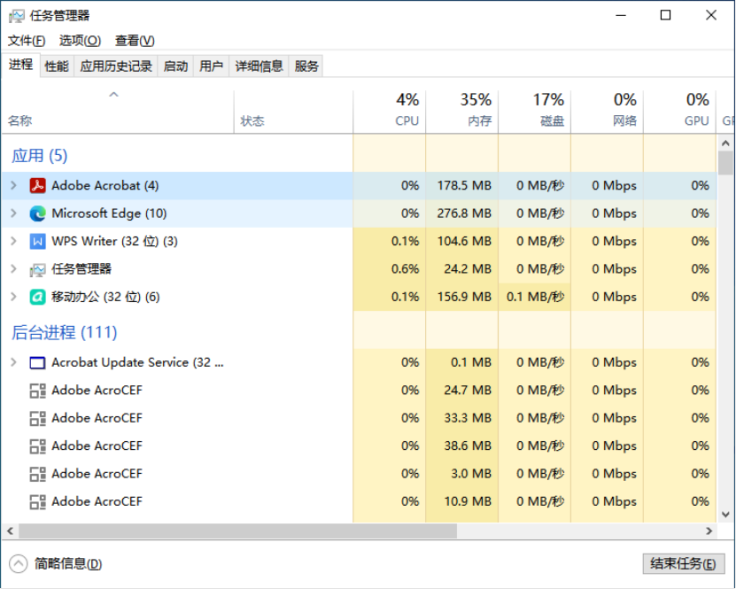Sort by the CPU 4% column header

pyautogui.click(x=390, y=112)
